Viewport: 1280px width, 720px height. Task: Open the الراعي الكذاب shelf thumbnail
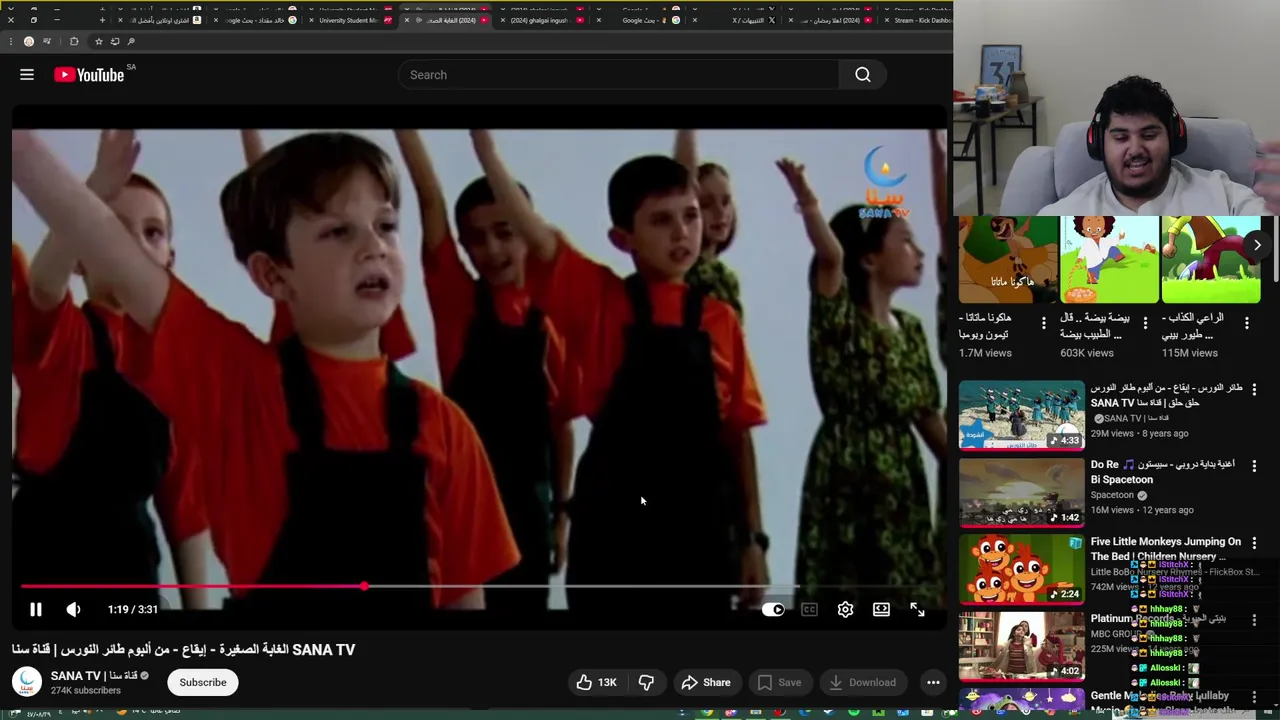1211,259
